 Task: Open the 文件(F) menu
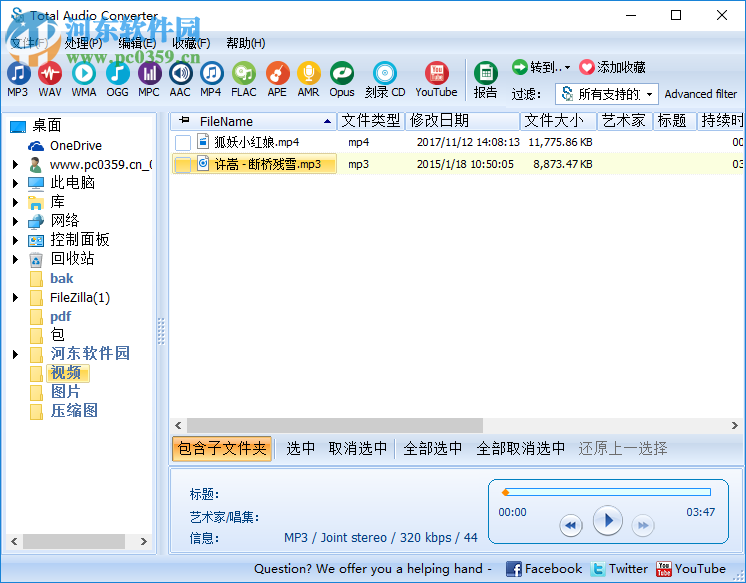(29, 43)
